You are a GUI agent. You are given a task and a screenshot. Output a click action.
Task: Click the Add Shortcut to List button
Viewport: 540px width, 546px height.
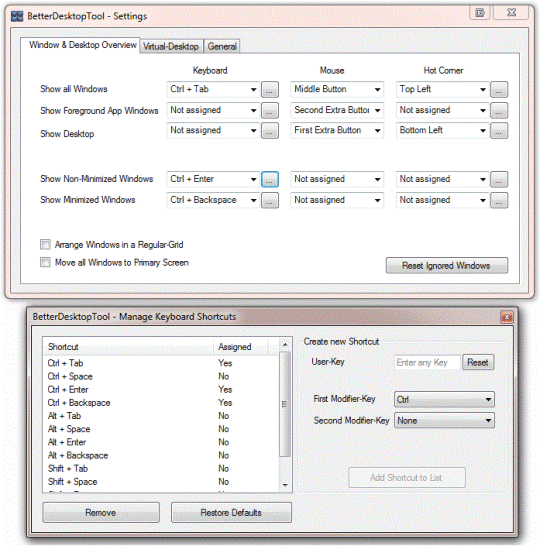point(407,478)
